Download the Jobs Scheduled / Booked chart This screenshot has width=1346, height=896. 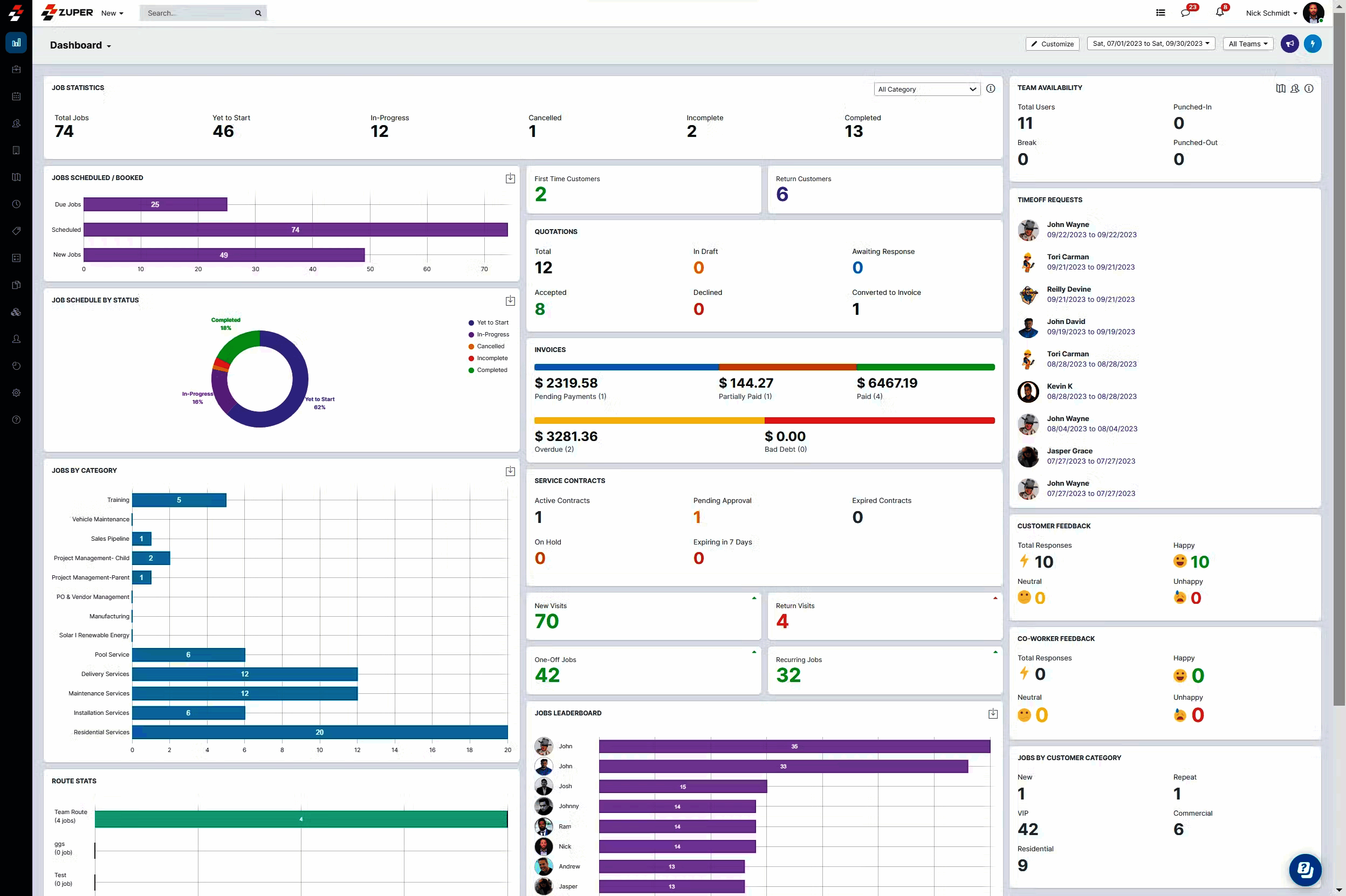[510, 178]
